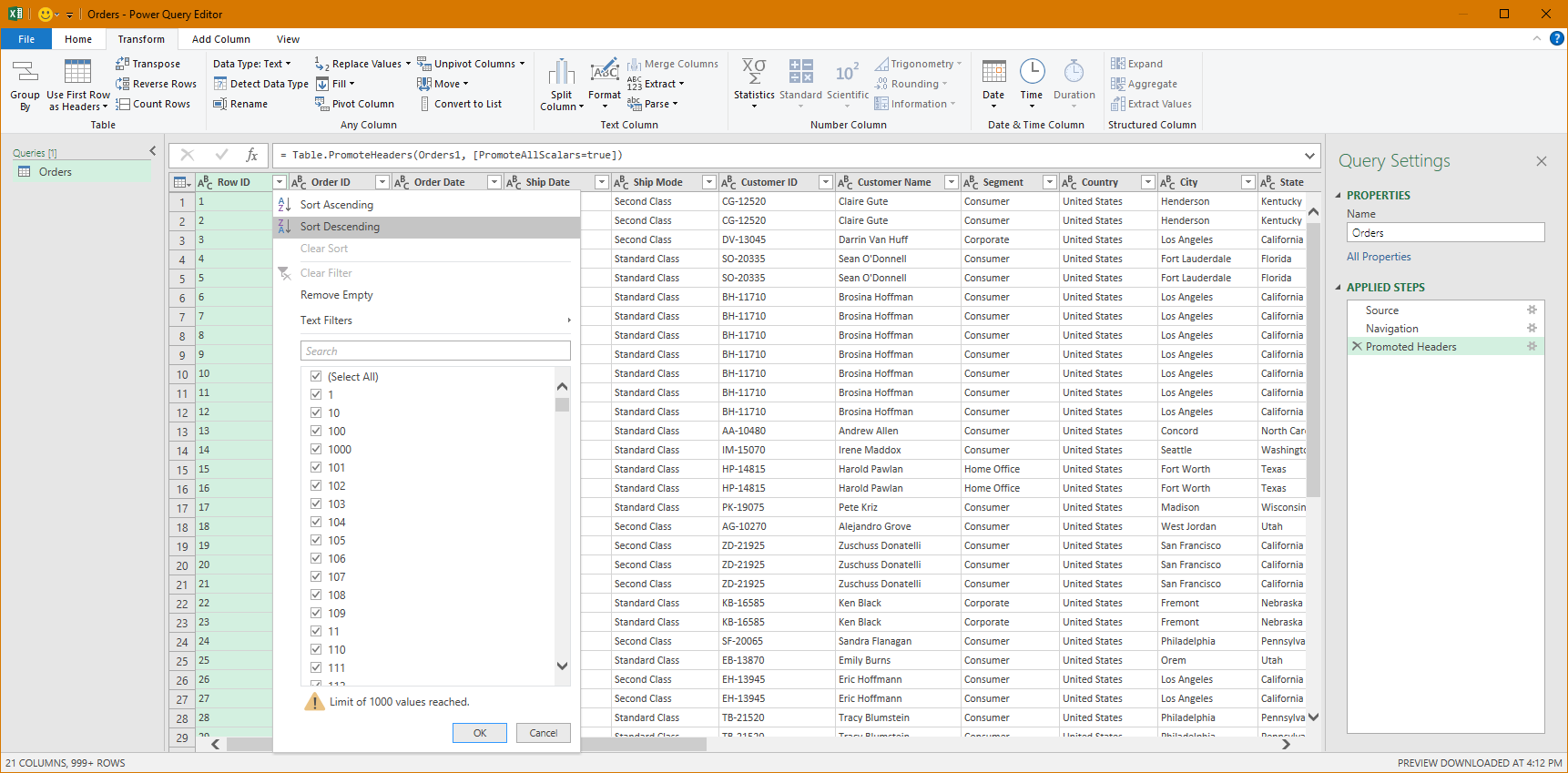Switch to the Add Column tab
This screenshot has width=1568, height=773.
coord(221,39)
